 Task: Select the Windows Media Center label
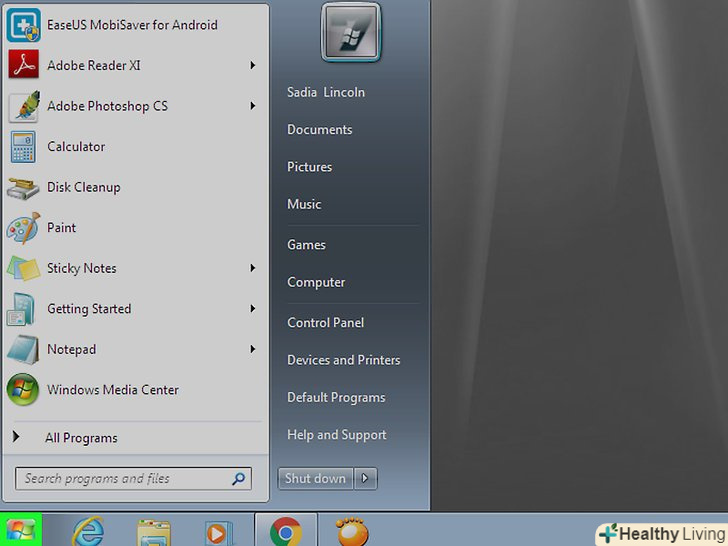click(x=113, y=390)
